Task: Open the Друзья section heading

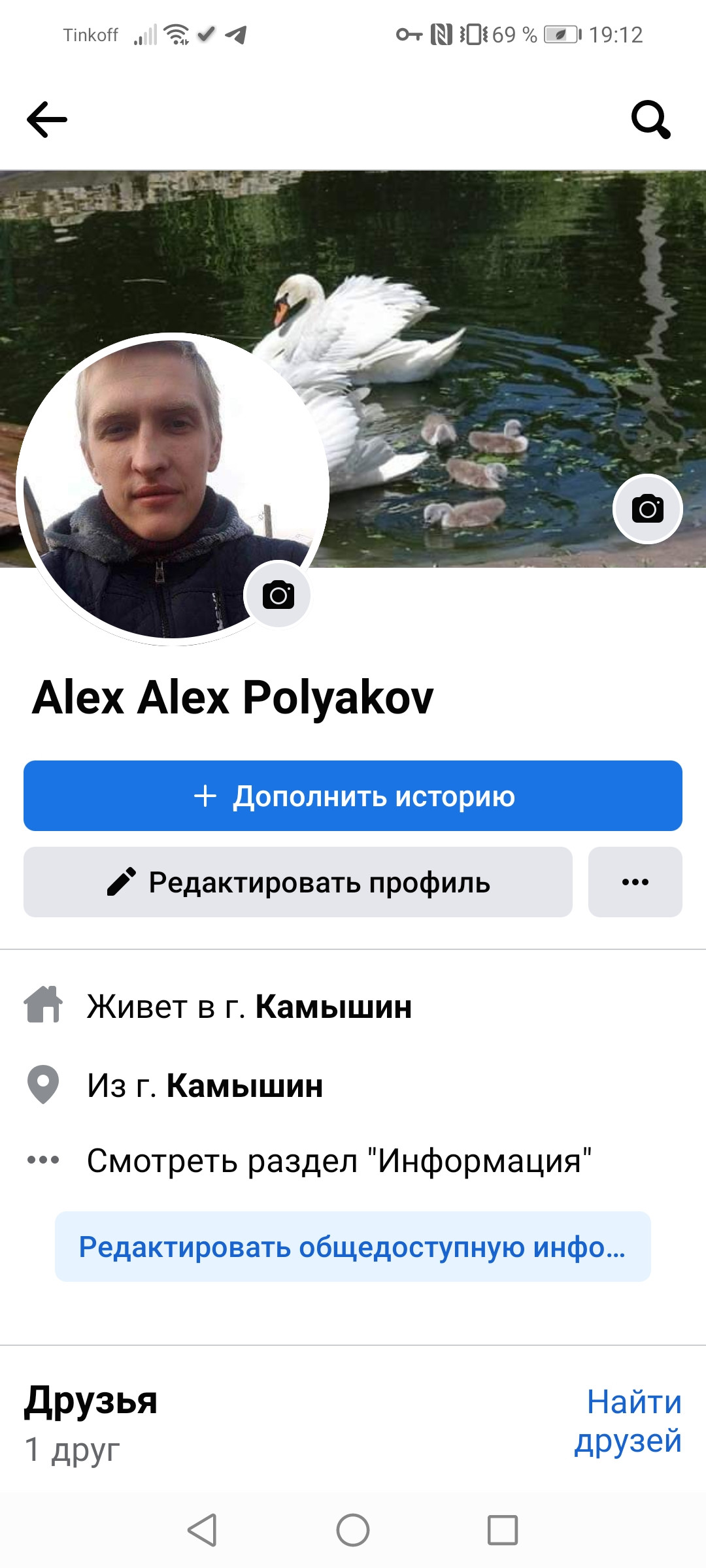Action: (91, 1401)
